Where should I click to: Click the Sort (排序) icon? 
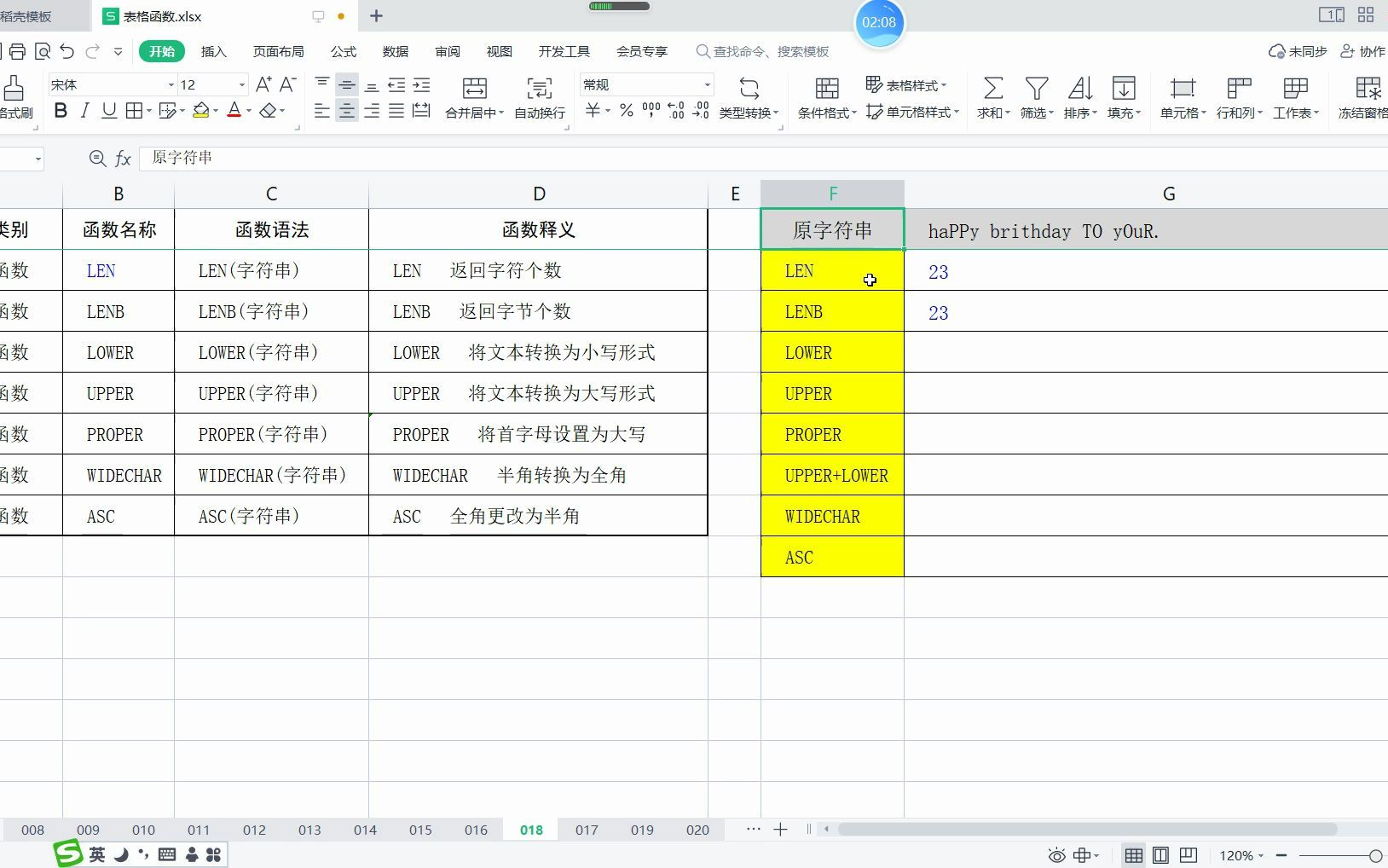point(1080,88)
